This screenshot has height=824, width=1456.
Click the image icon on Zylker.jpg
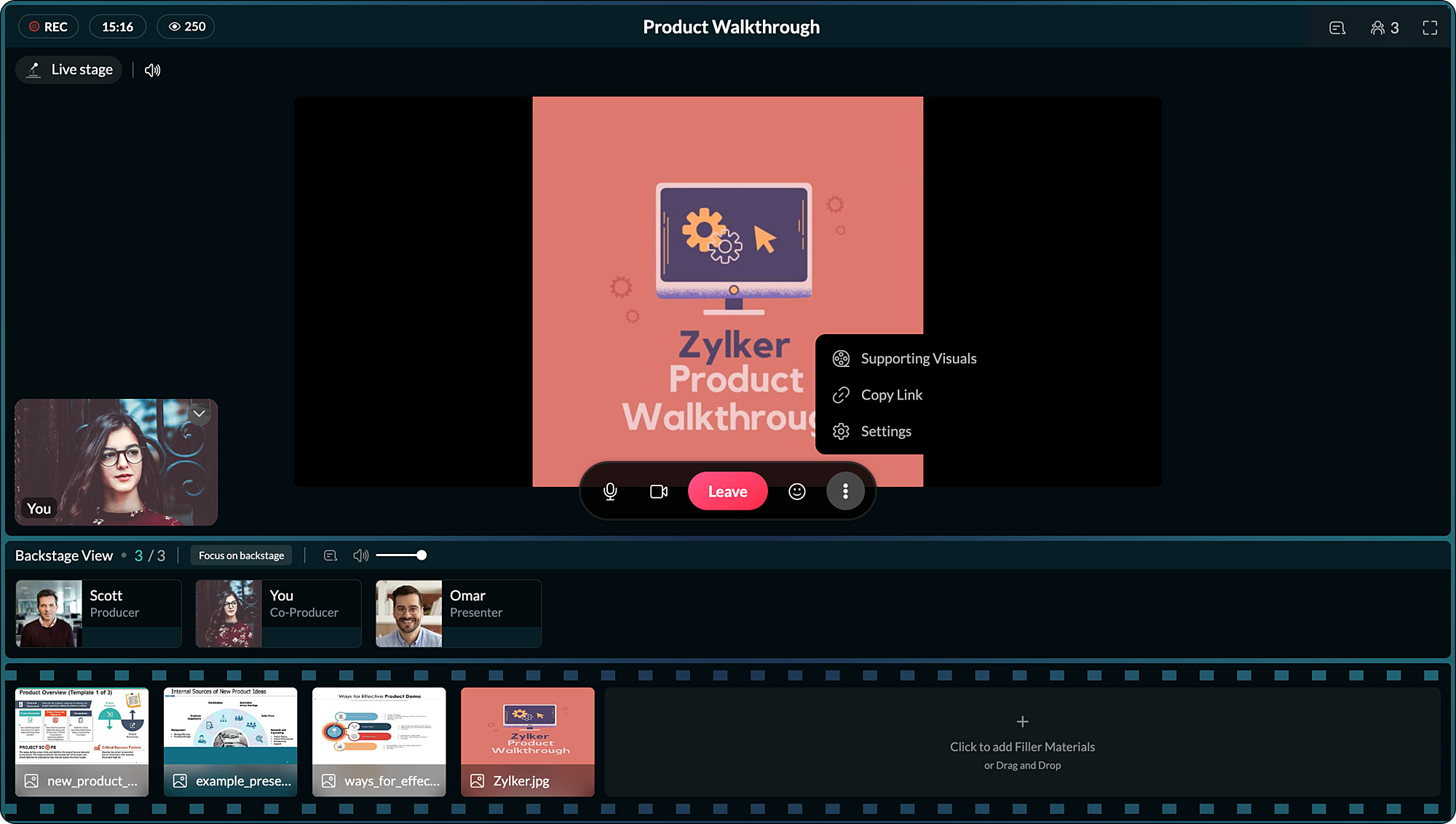tap(477, 781)
